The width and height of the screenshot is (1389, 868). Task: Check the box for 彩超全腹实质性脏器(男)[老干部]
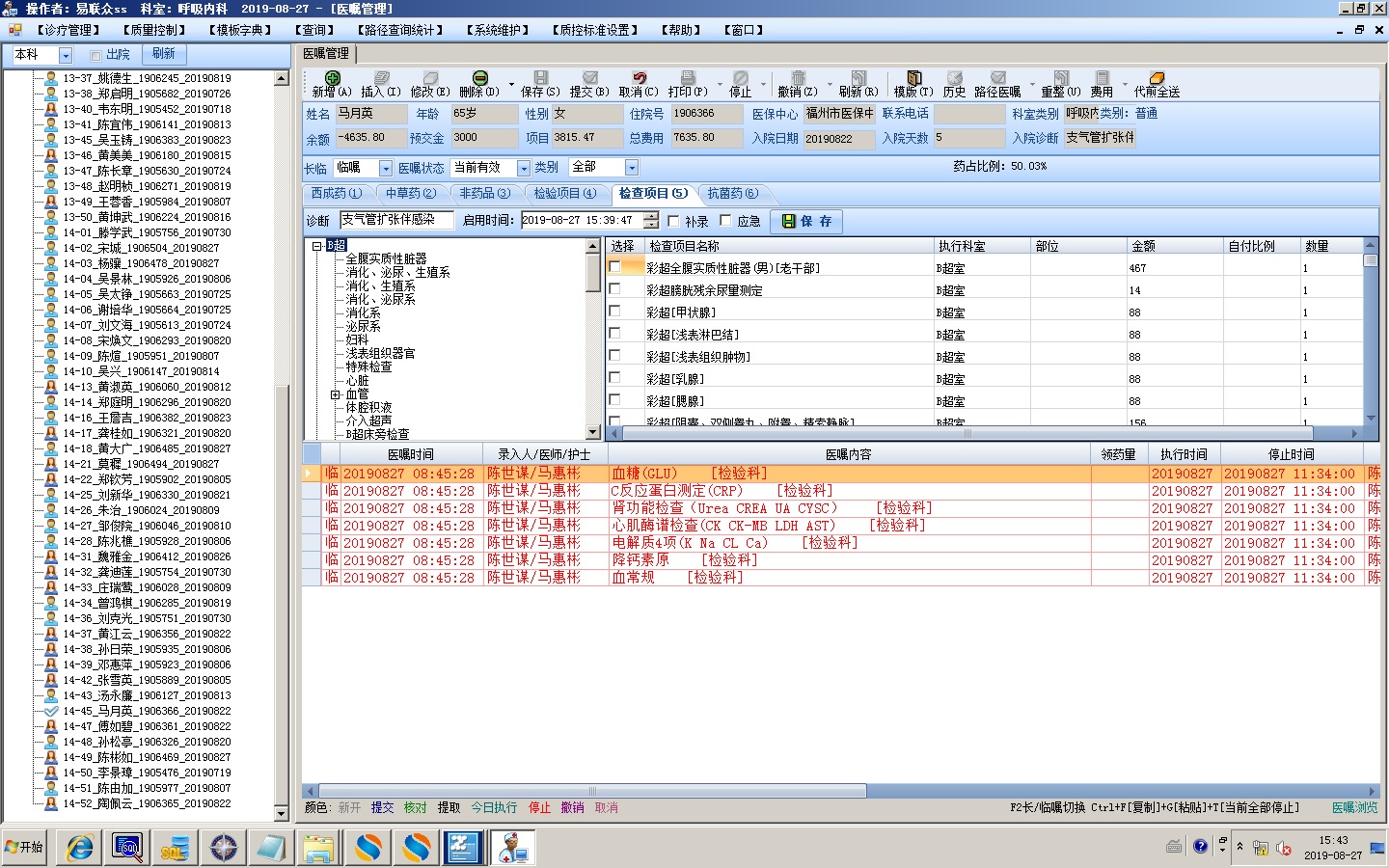[614, 266]
